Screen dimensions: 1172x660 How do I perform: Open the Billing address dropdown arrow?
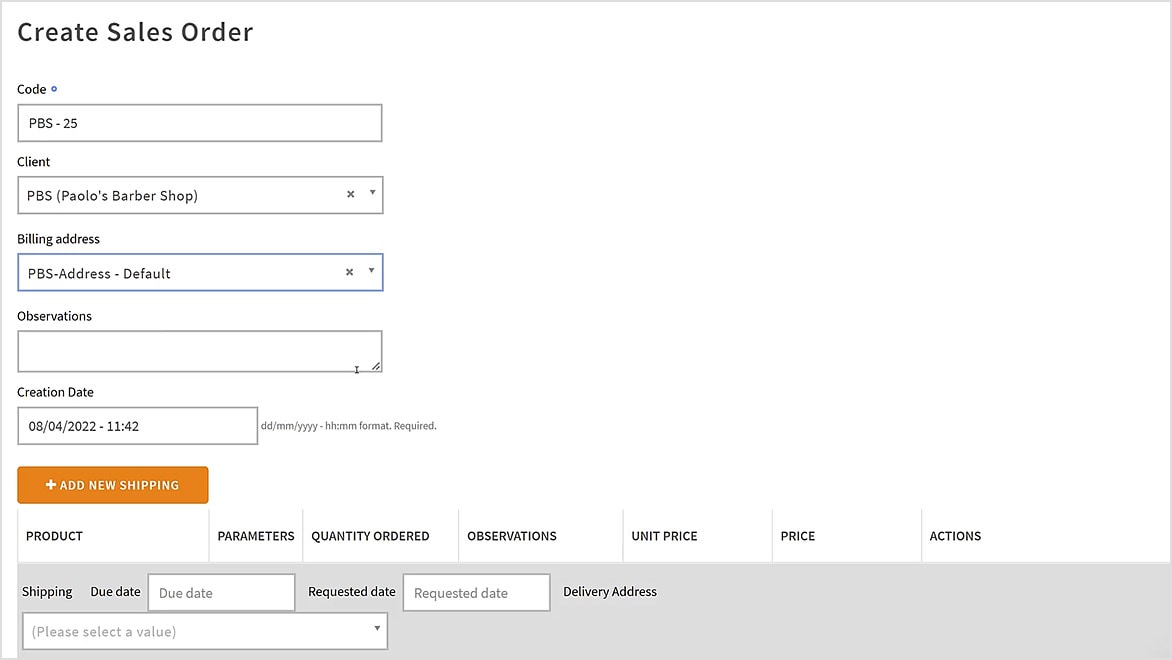[x=370, y=271]
